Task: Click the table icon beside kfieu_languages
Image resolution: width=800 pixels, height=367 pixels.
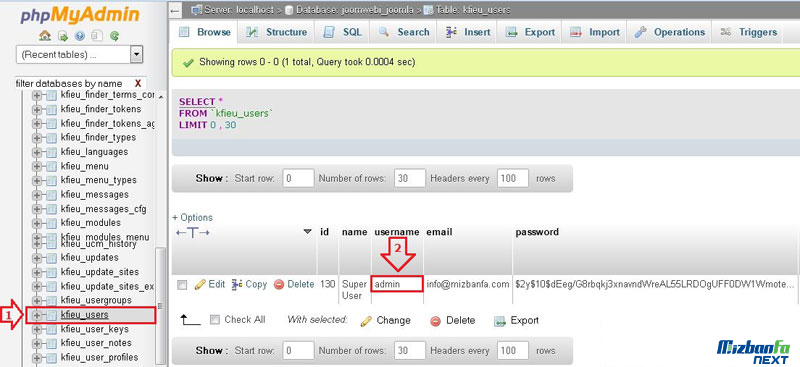Action: point(52,152)
